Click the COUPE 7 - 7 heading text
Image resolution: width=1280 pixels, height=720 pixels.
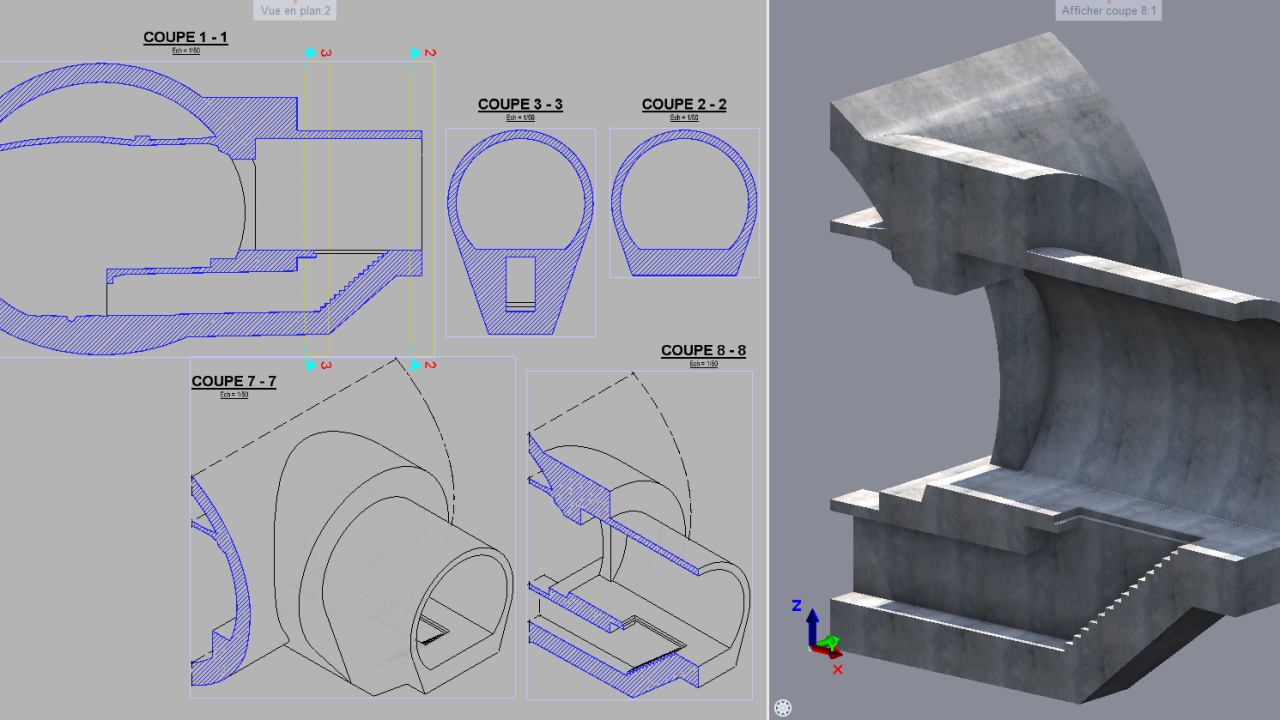point(233,381)
